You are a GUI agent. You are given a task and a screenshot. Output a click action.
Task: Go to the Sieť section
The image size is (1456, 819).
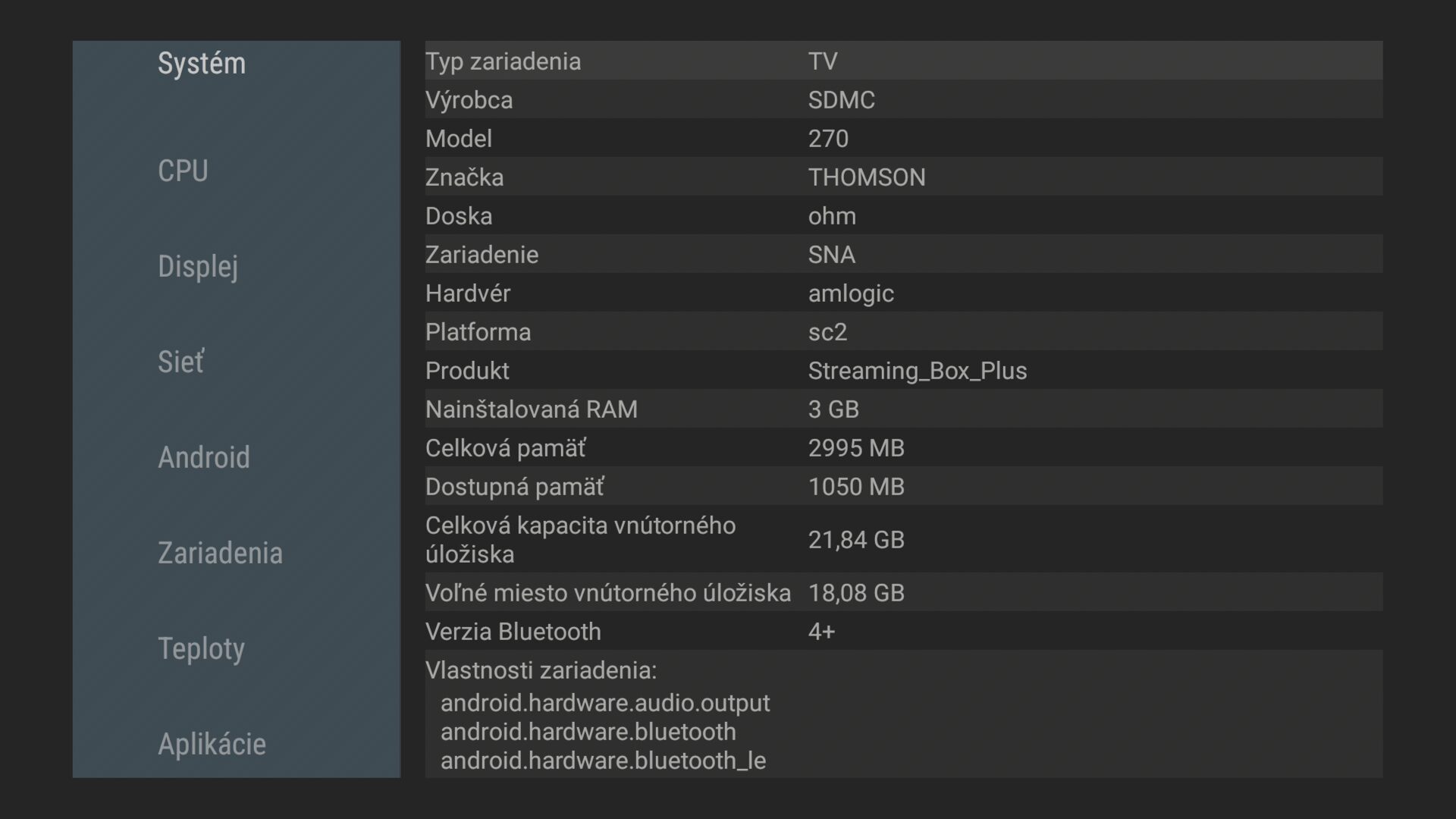tap(180, 362)
